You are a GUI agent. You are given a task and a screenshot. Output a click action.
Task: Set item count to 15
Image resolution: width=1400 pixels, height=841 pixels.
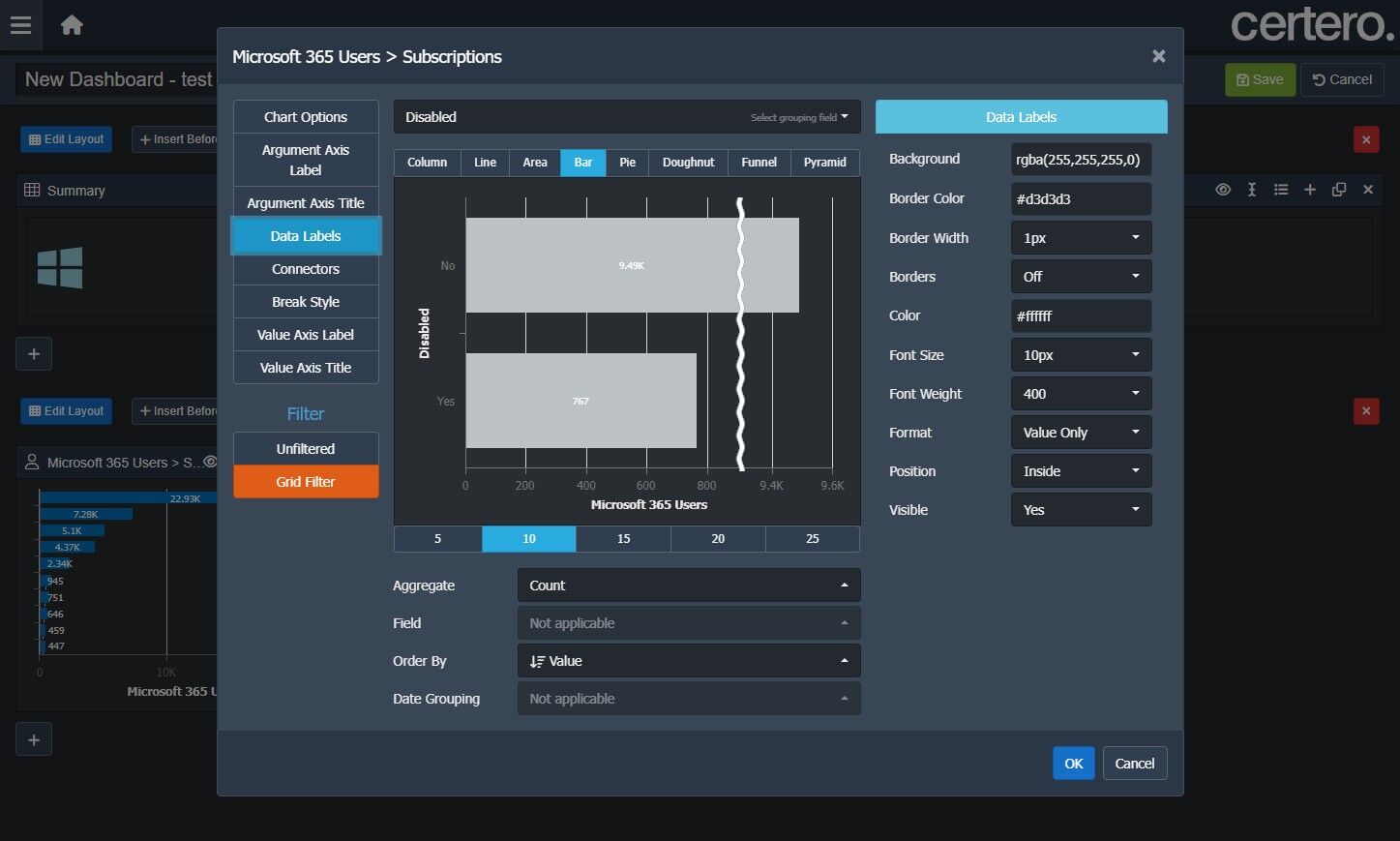pos(624,539)
